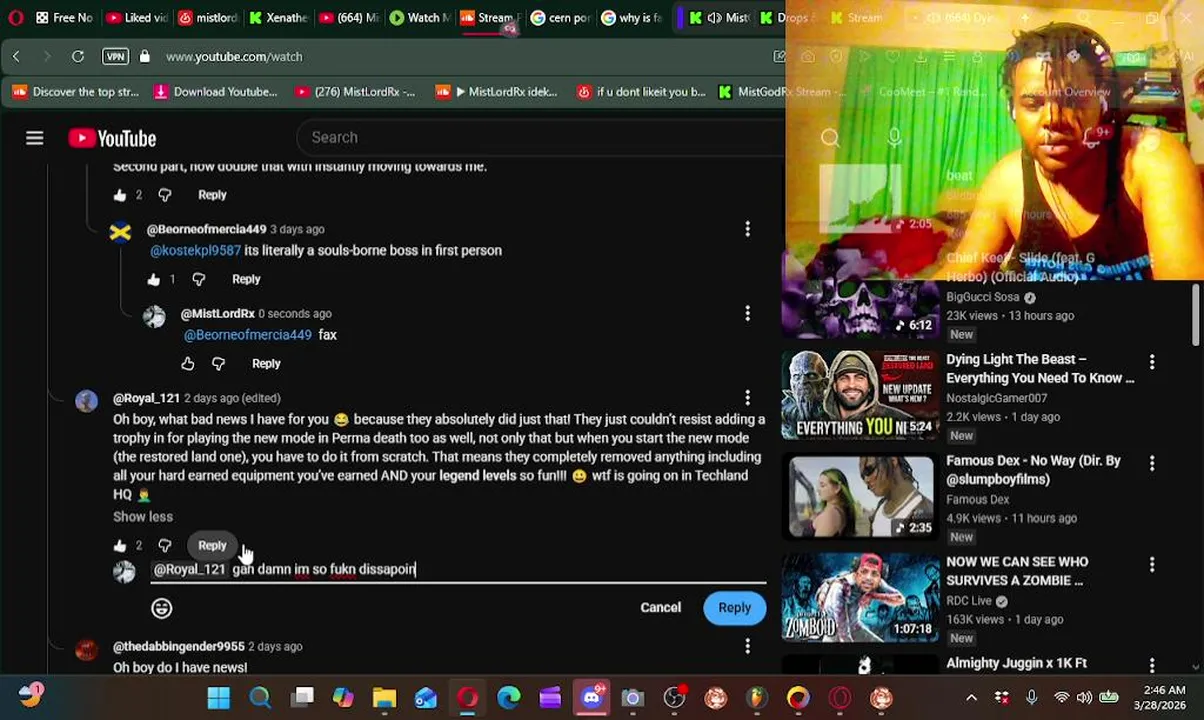Open options for NOW WE CAN SEE video
The width and height of the screenshot is (1204, 720).
[x=1151, y=564]
